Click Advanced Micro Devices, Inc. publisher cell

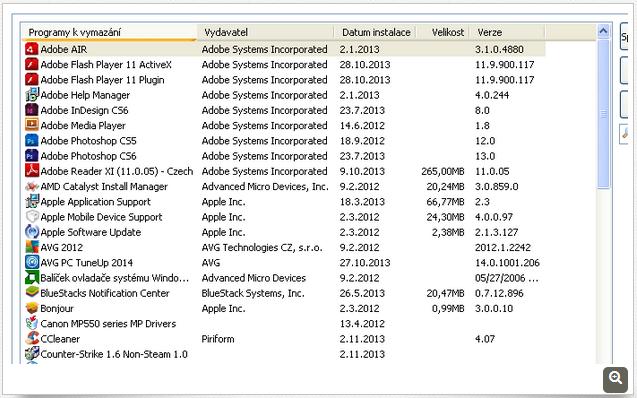pyautogui.click(x=265, y=186)
